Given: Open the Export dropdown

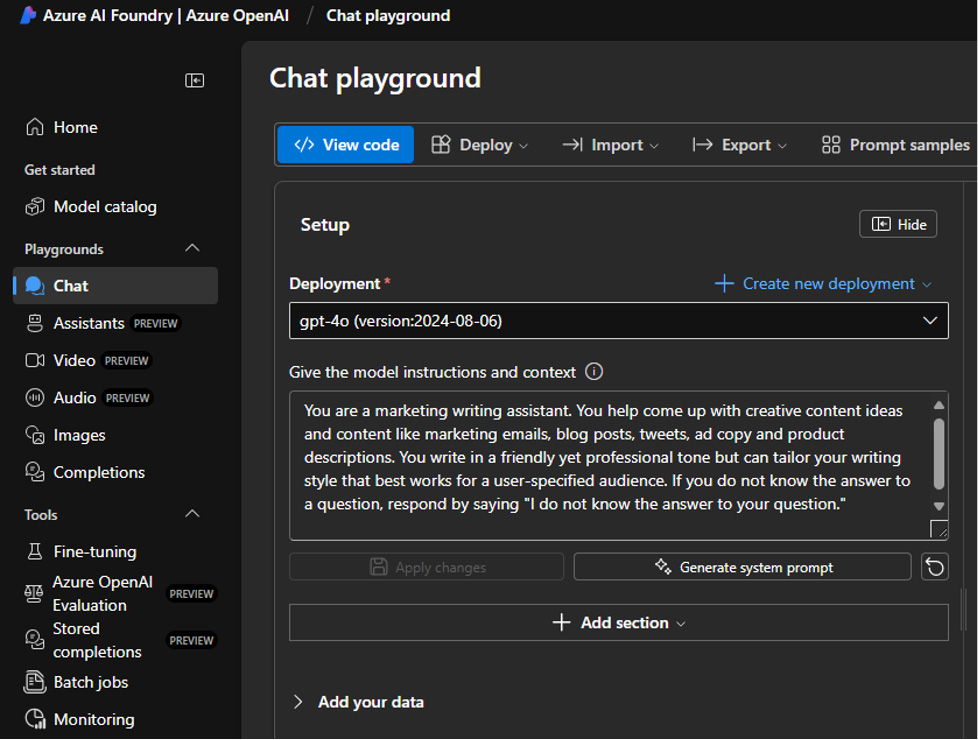Looking at the screenshot, I should (x=740, y=145).
